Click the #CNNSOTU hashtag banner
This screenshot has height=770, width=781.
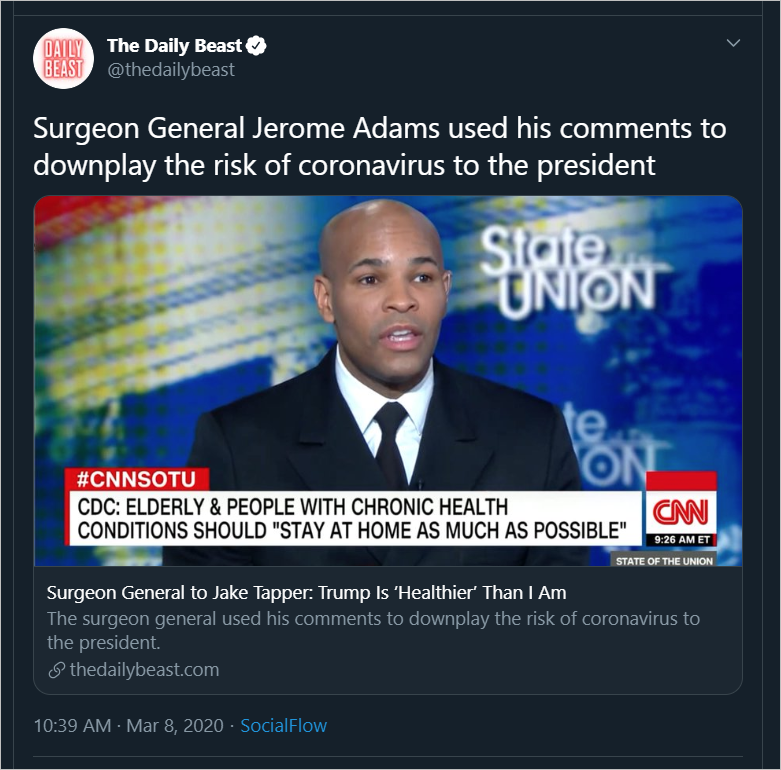point(136,479)
